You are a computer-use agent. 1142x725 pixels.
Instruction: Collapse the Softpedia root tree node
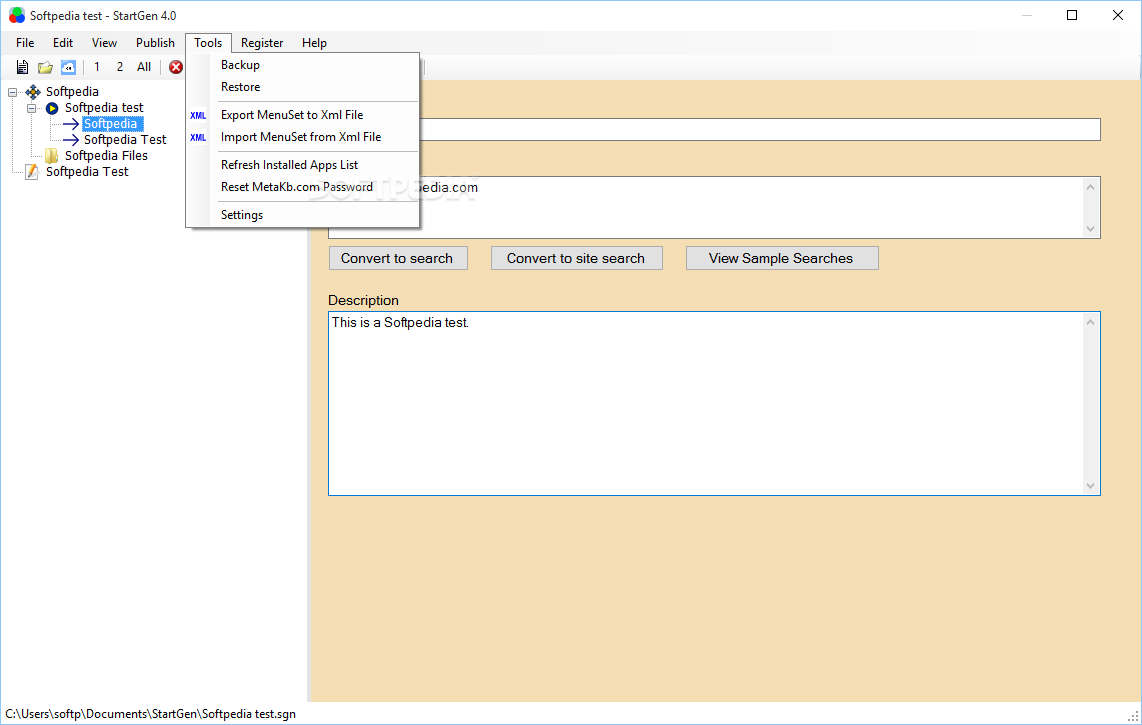point(12,92)
